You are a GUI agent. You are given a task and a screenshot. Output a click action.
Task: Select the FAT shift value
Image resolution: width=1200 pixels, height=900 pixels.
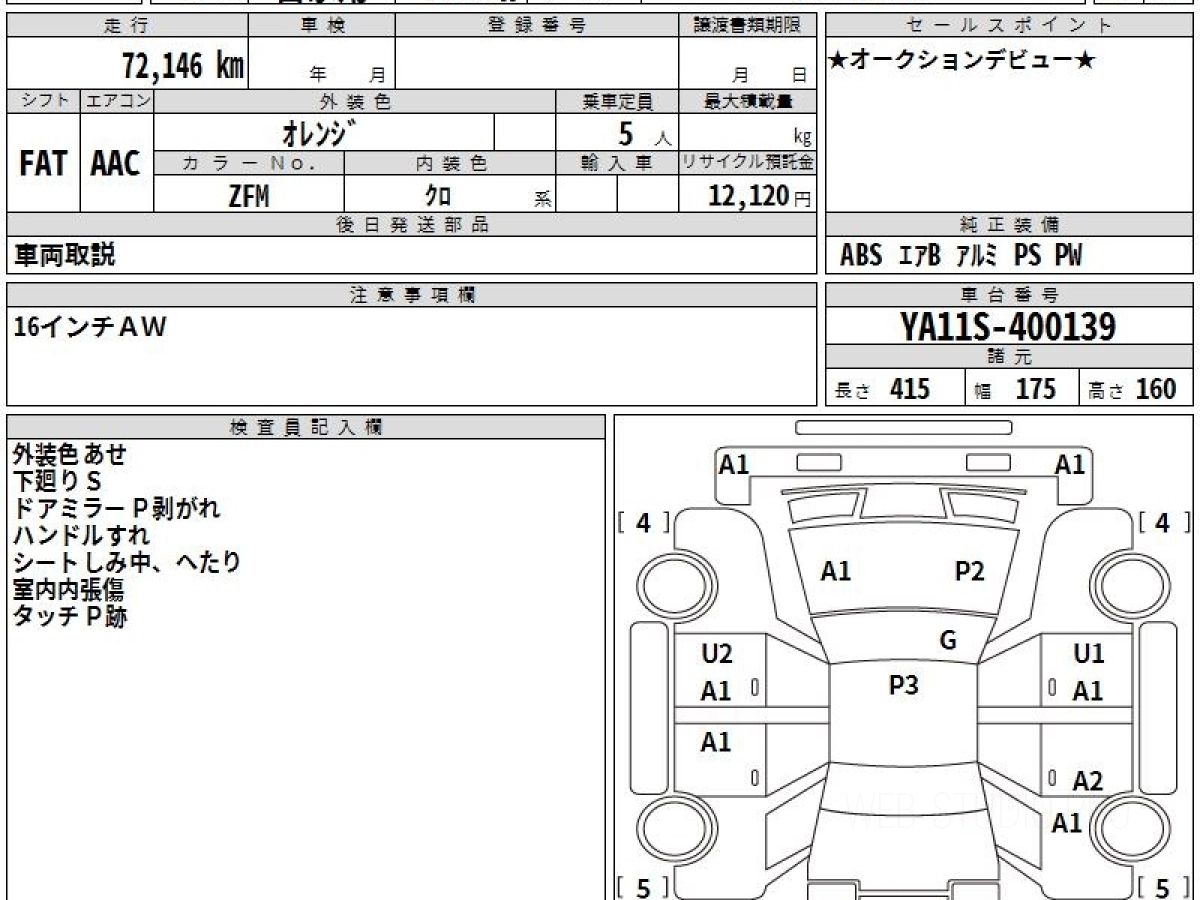coord(43,163)
